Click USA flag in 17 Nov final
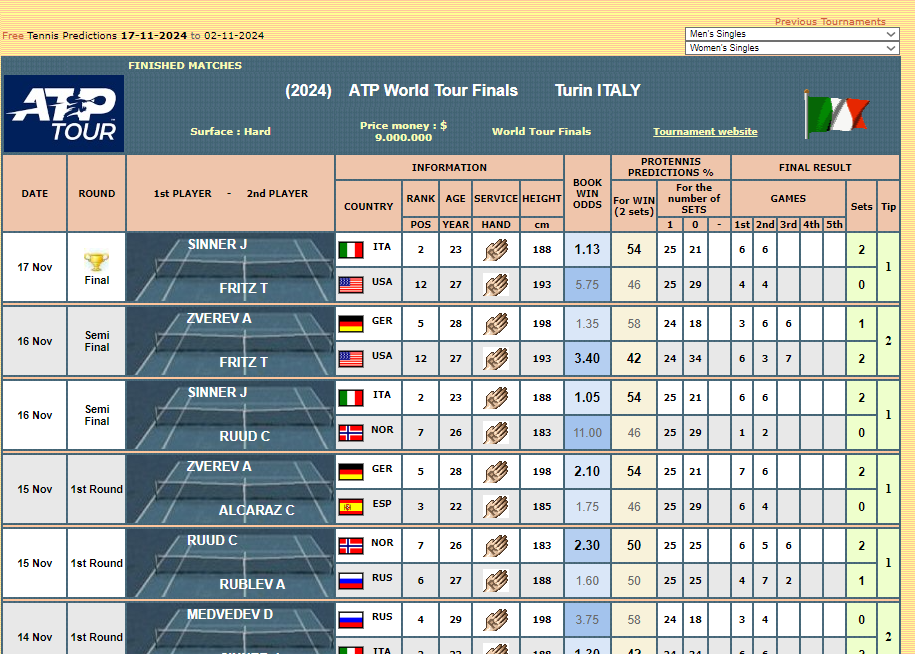Viewport: 915px width, 654px height. tap(351, 285)
